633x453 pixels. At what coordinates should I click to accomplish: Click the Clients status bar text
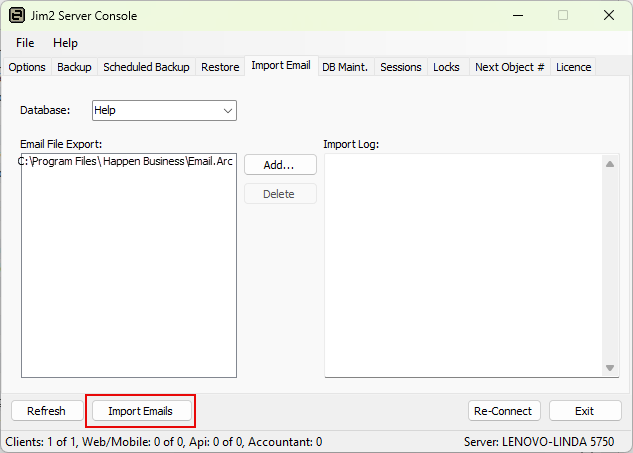coord(163,442)
